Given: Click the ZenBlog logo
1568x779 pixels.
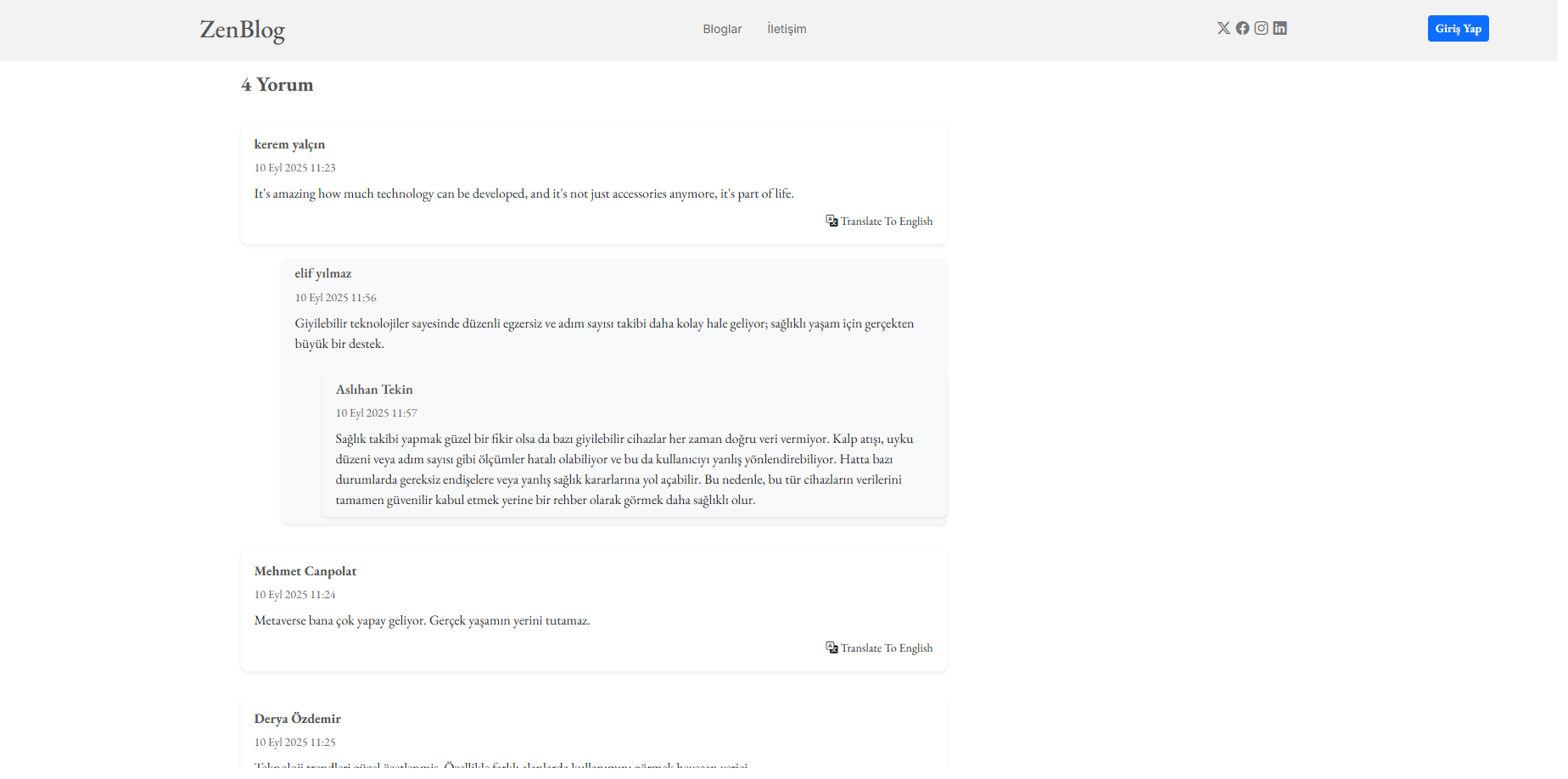Looking at the screenshot, I should (243, 30).
